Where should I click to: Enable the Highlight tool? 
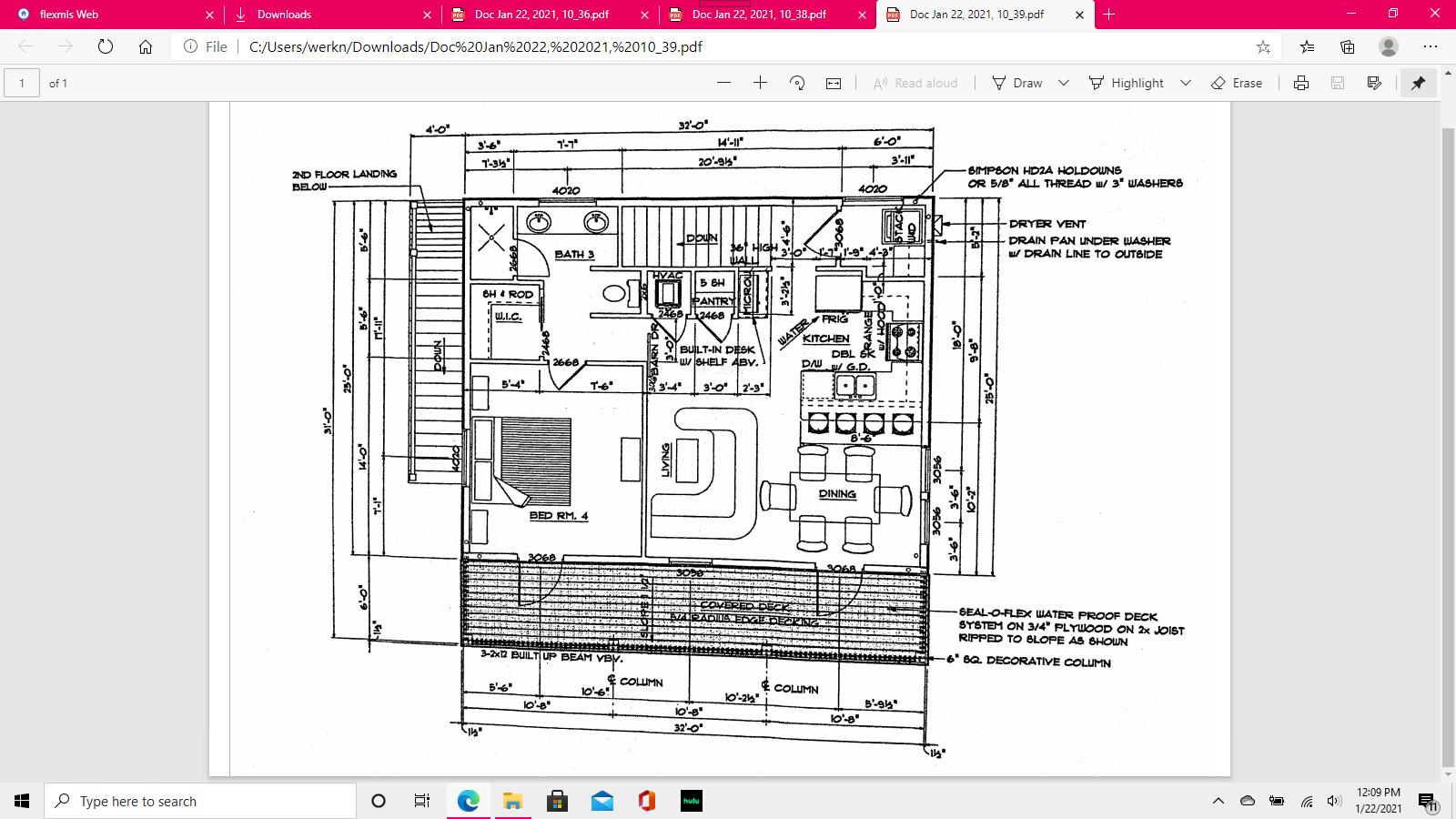click(1127, 83)
